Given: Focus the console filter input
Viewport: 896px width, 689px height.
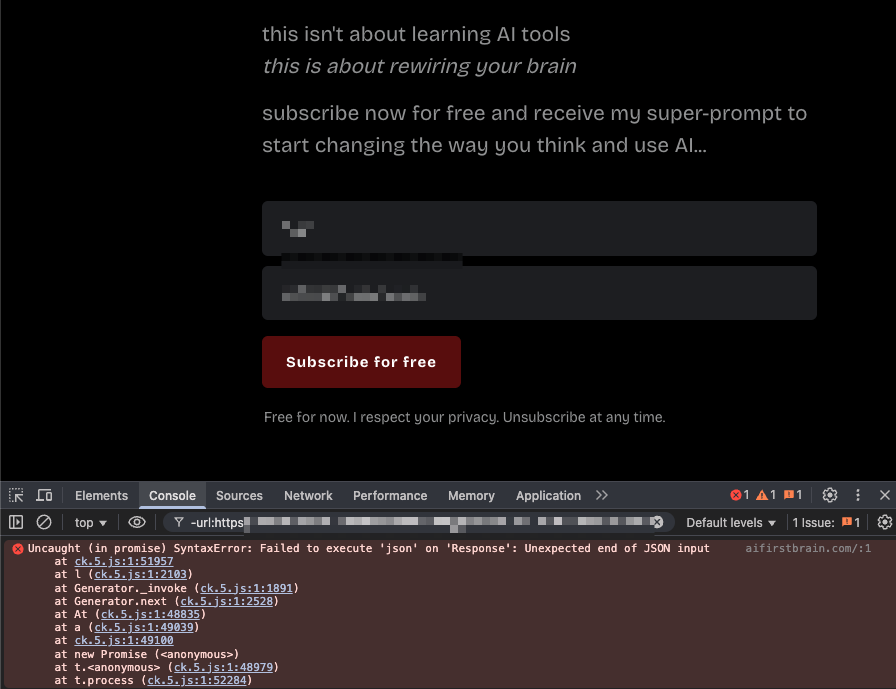Looking at the screenshot, I should [x=419, y=522].
